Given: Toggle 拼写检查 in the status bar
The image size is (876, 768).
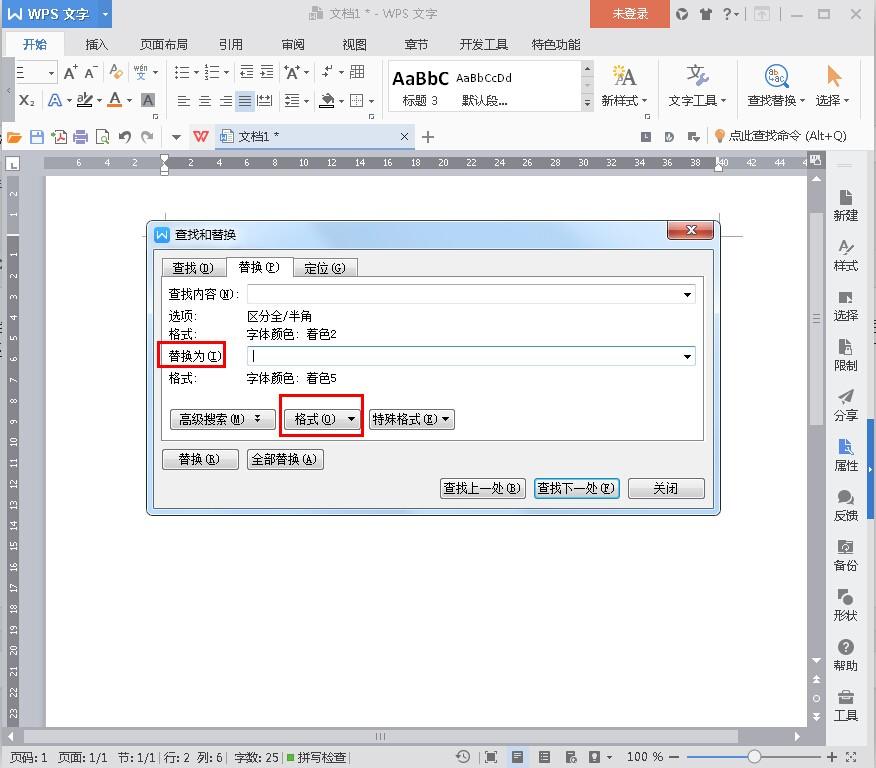Looking at the screenshot, I should pos(316,757).
